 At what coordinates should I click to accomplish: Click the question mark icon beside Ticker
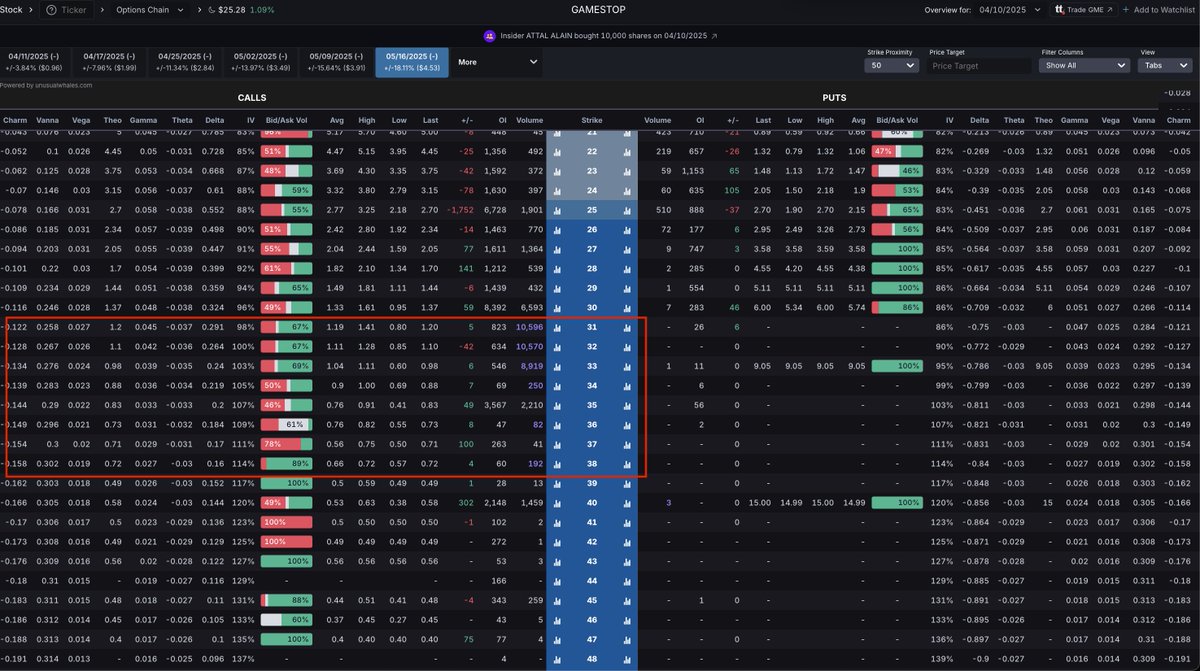click(x=51, y=10)
